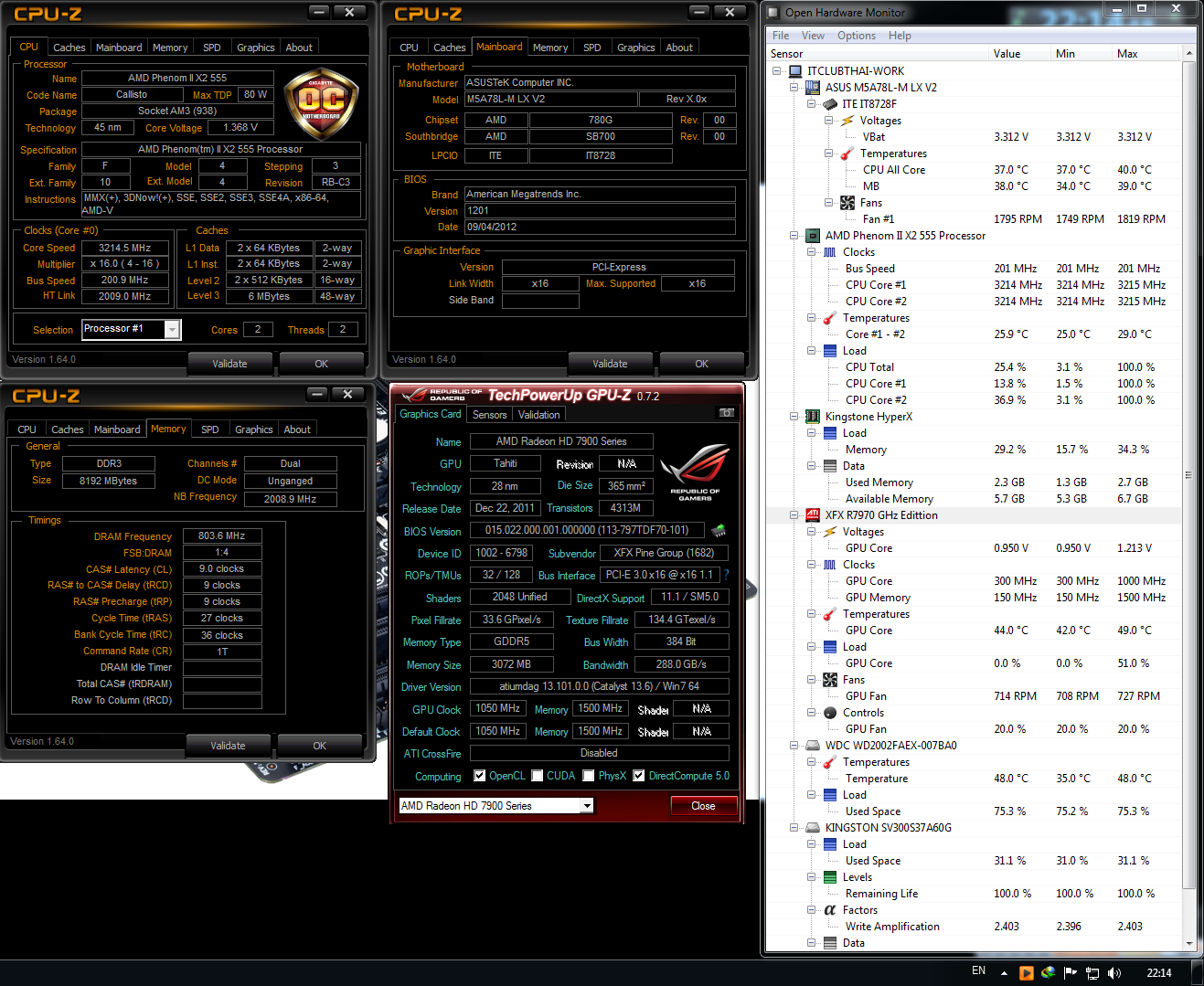Click the EN language indicator in taskbar
The image size is (1204, 986).
pos(978,971)
